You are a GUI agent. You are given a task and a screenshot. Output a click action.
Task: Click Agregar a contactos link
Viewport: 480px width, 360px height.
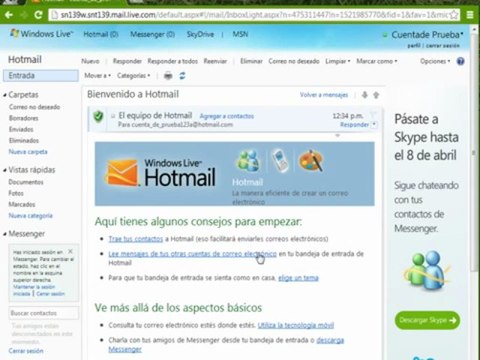(227, 116)
